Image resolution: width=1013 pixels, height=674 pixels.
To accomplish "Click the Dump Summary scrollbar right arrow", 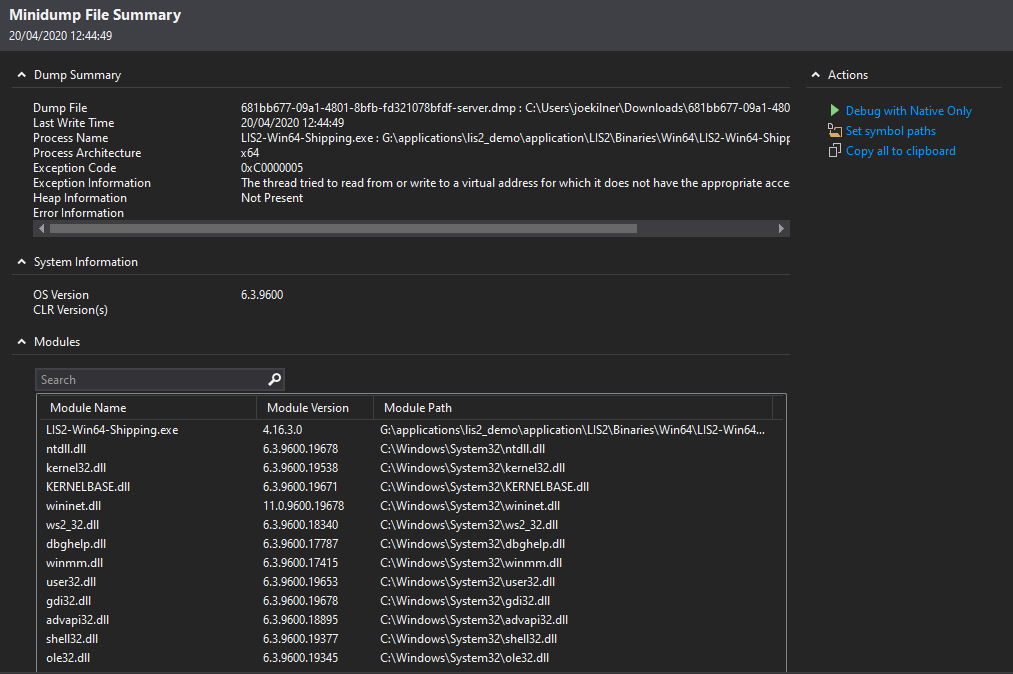I will pyautogui.click(x=781, y=228).
